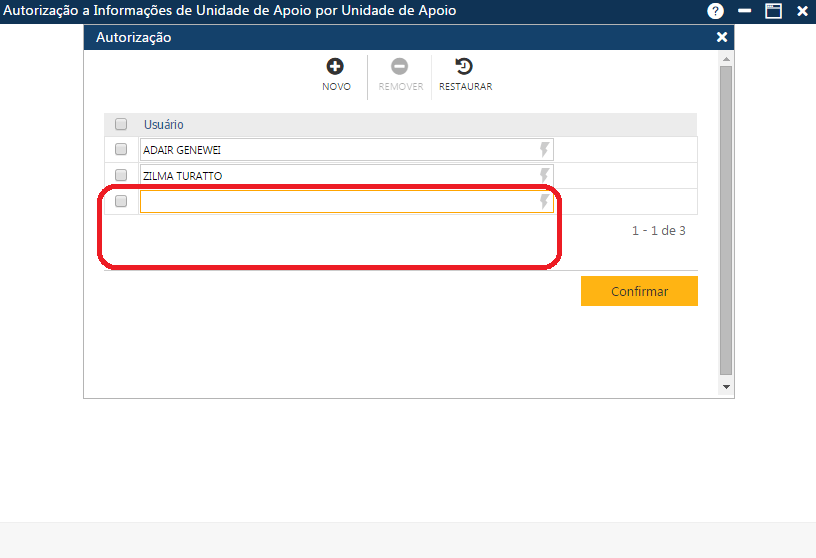Click the empty Usuário input field
816x558 pixels.
coord(336,202)
